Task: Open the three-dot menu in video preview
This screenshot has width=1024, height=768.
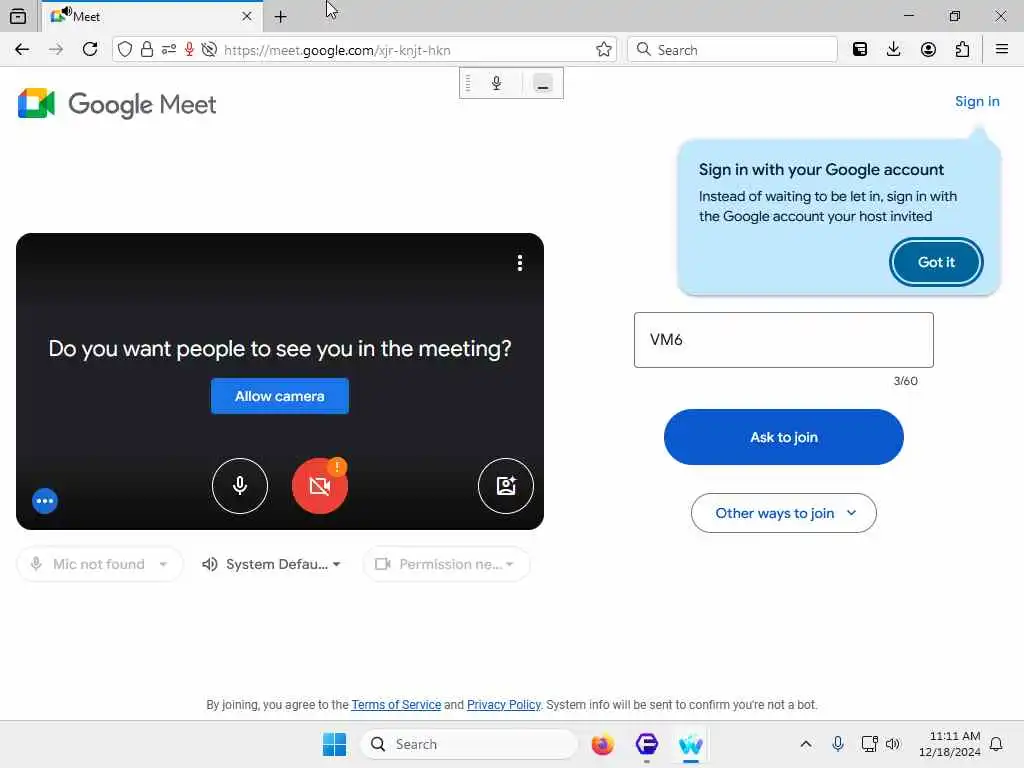Action: [520, 263]
